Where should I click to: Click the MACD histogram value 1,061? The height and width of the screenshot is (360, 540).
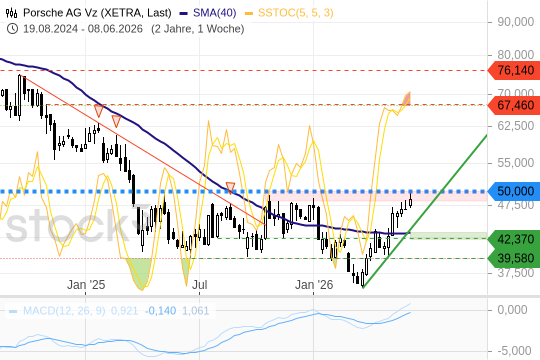195,311
